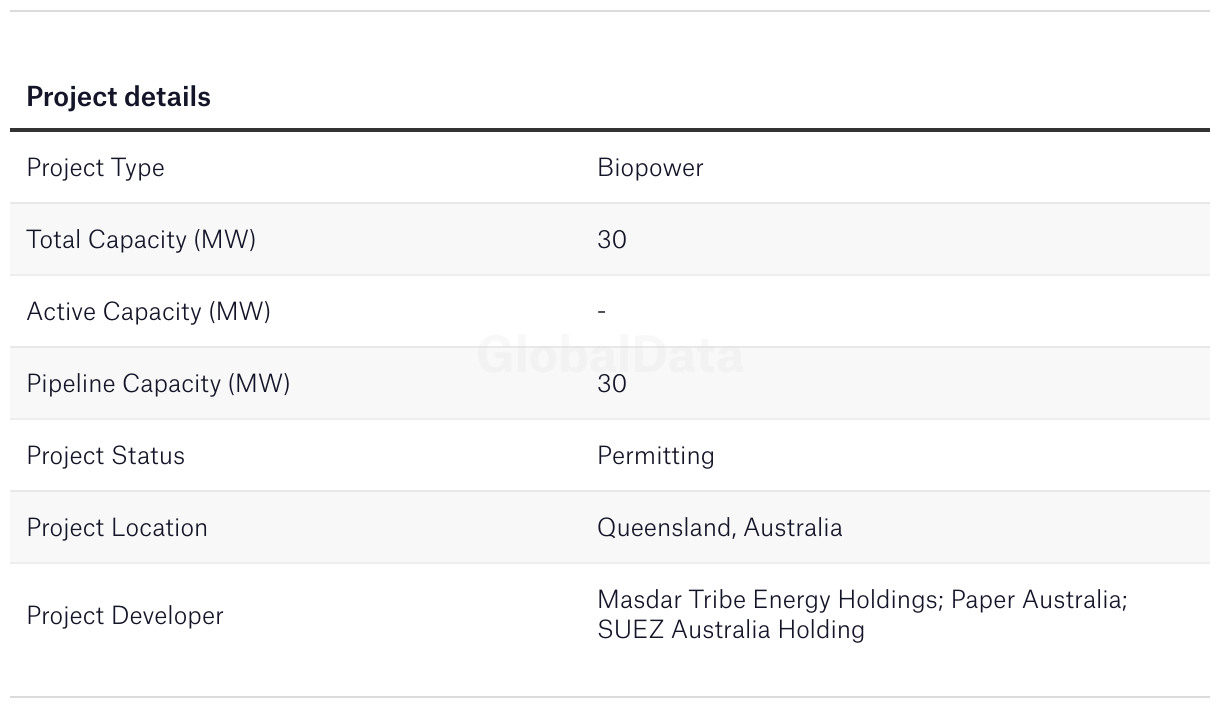Screen dimensions: 1220x708
Task: Click the 30 value beside Total Capacity
Action: click(612, 240)
